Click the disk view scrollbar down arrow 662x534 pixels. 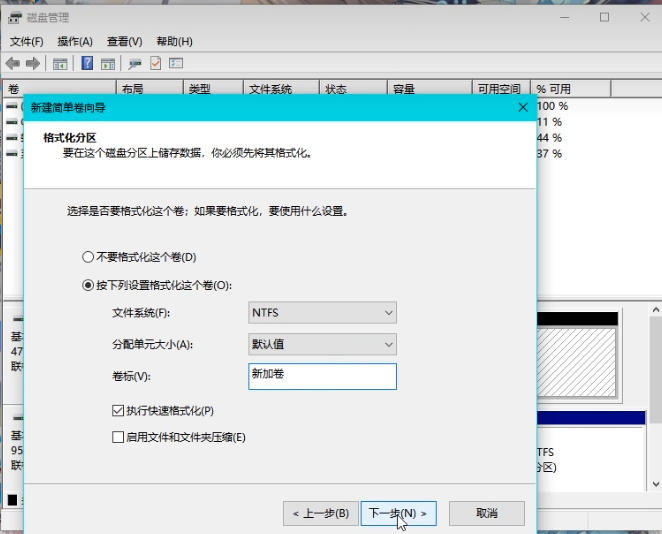[x=655, y=484]
